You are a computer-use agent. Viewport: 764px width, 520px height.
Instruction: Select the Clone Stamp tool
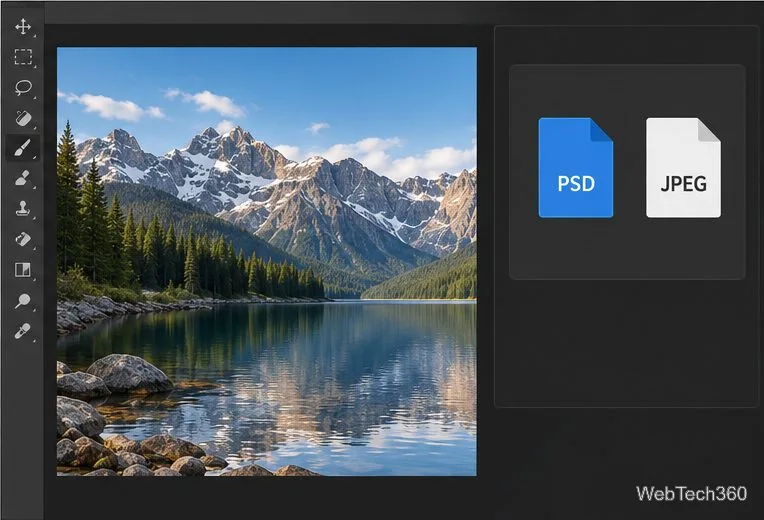coord(23,209)
